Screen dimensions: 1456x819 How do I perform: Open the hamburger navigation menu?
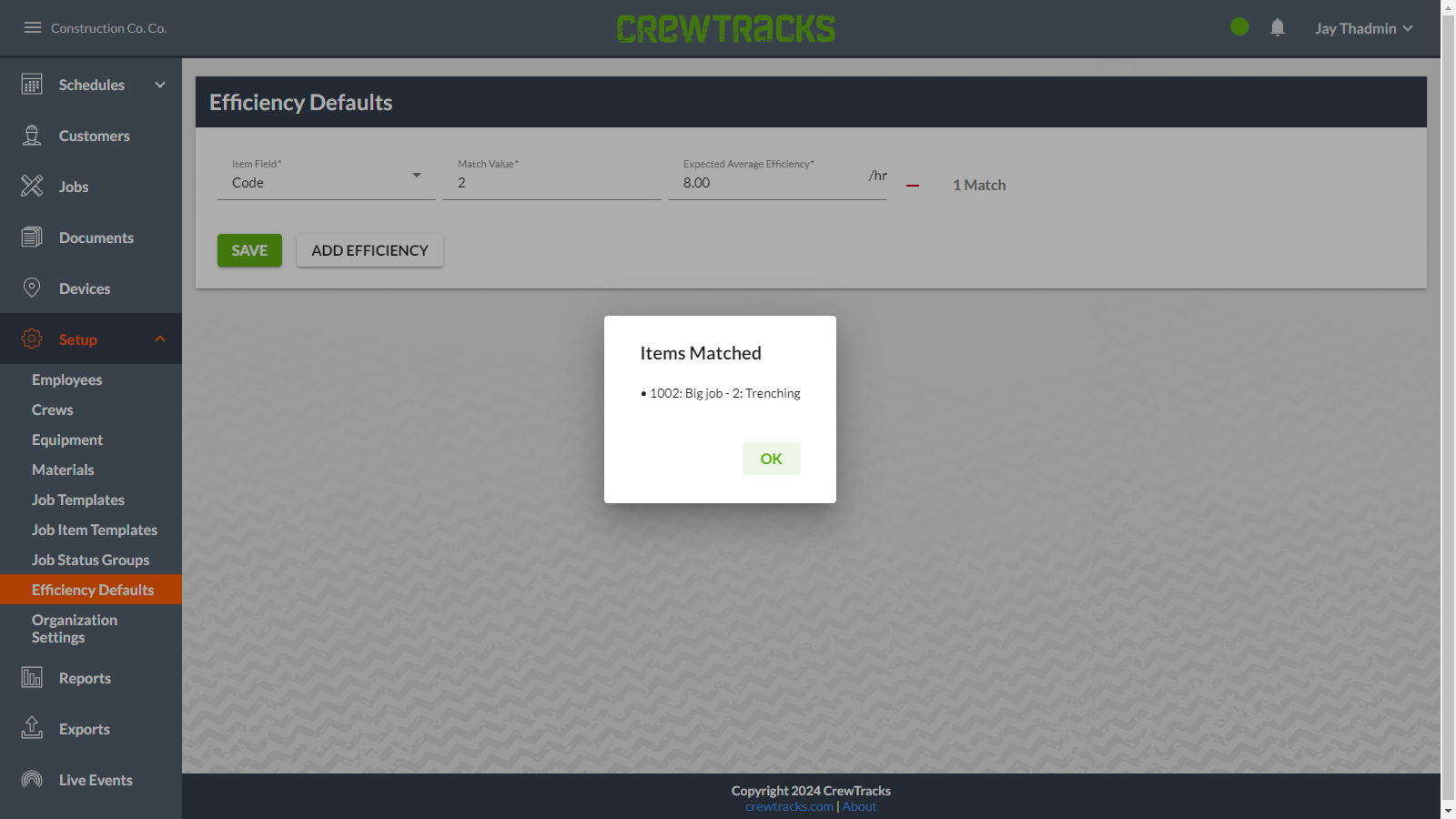pyautogui.click(x=33, y=27)
